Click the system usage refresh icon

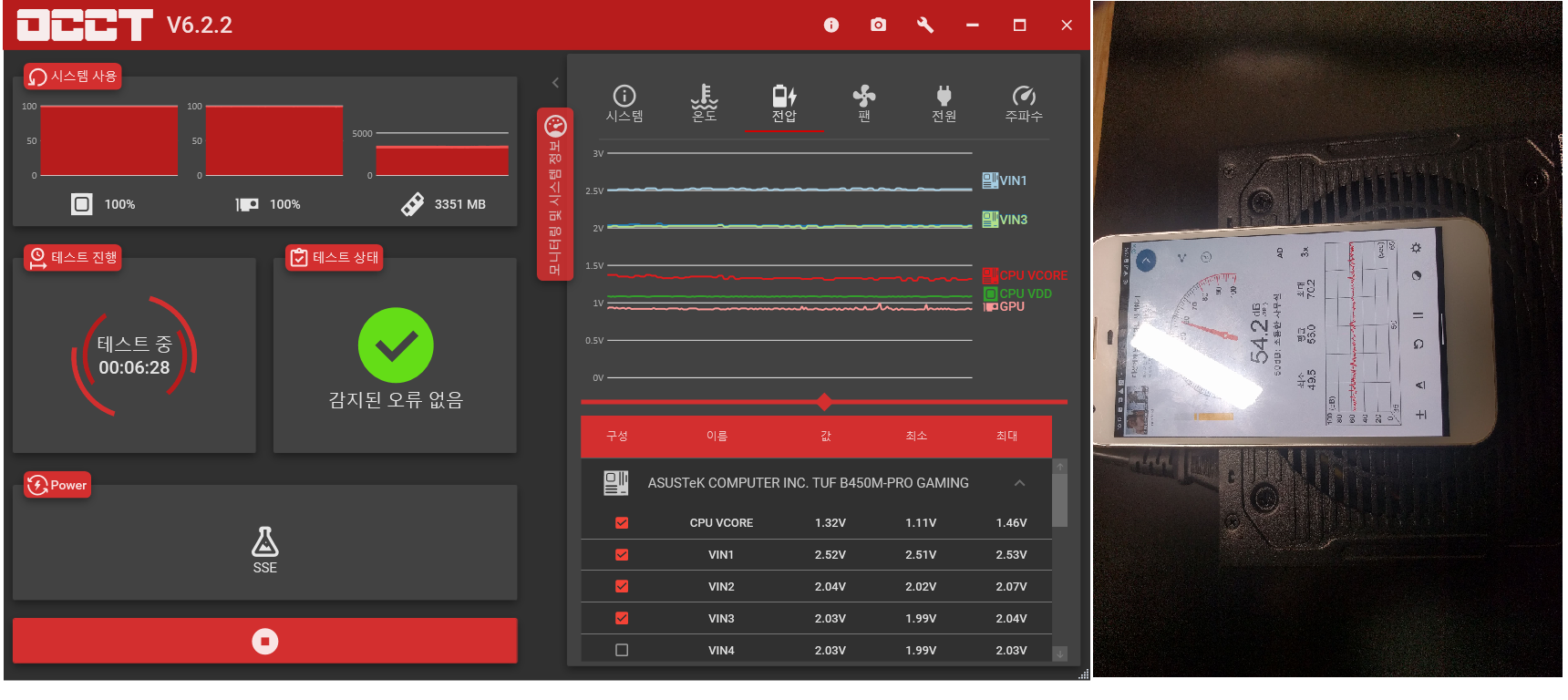(x=37, y=77)
